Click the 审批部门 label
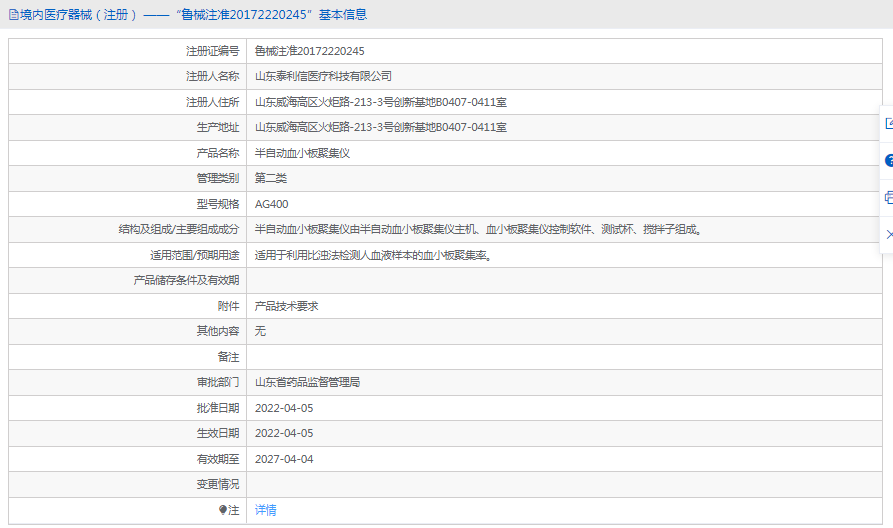This screenshot has width=893, height=528. 218,382
